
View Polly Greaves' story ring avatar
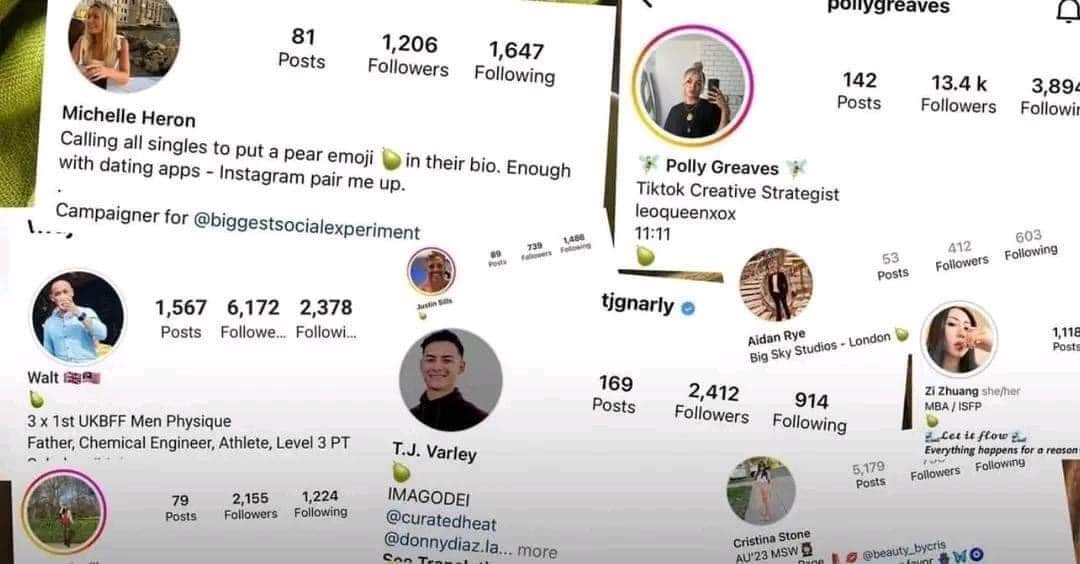[x=693, y=86]
